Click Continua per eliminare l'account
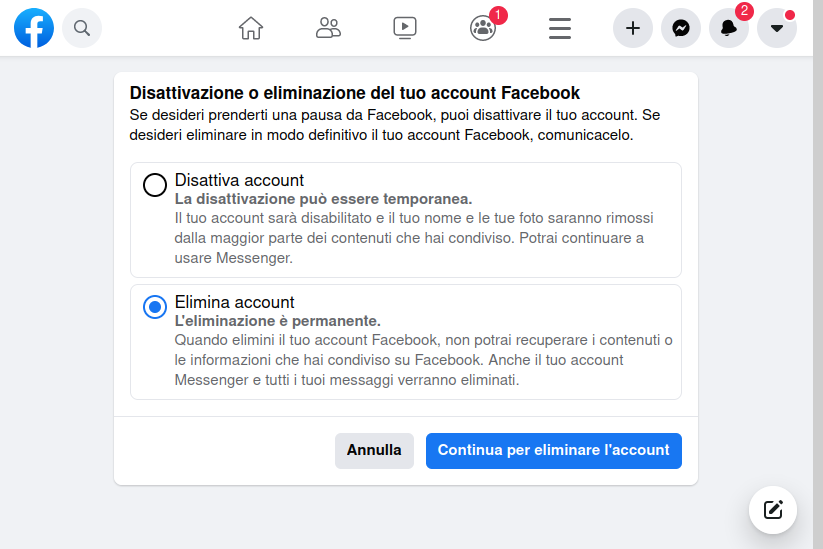This screenshot has width=823, height=549. coord(554,451)
